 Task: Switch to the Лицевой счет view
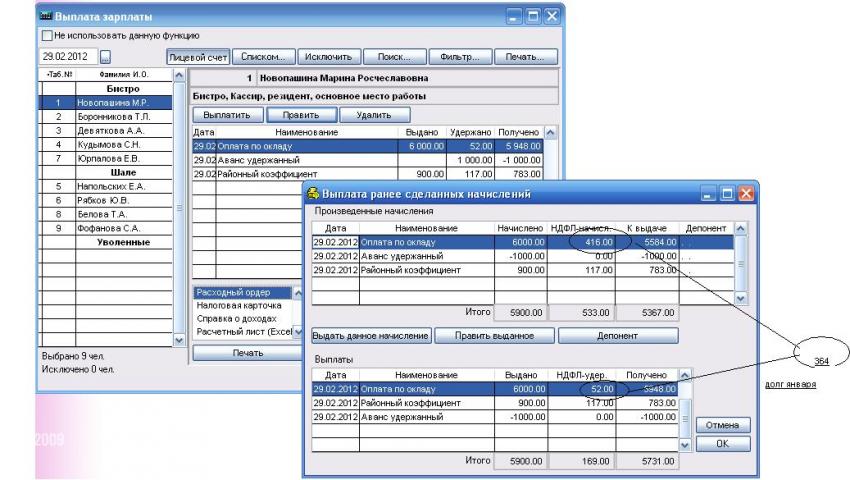coord(195,57)
